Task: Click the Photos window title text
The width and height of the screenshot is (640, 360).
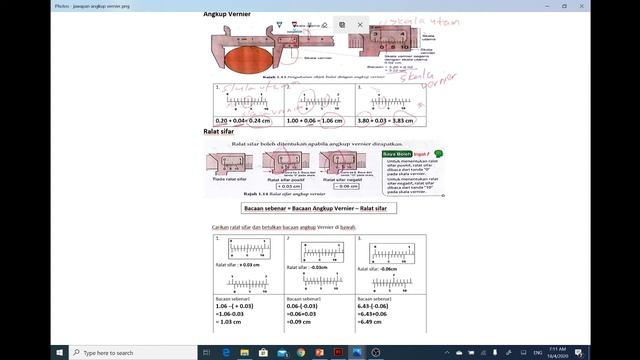Action: pyautogui.click(x=92, y=6)
